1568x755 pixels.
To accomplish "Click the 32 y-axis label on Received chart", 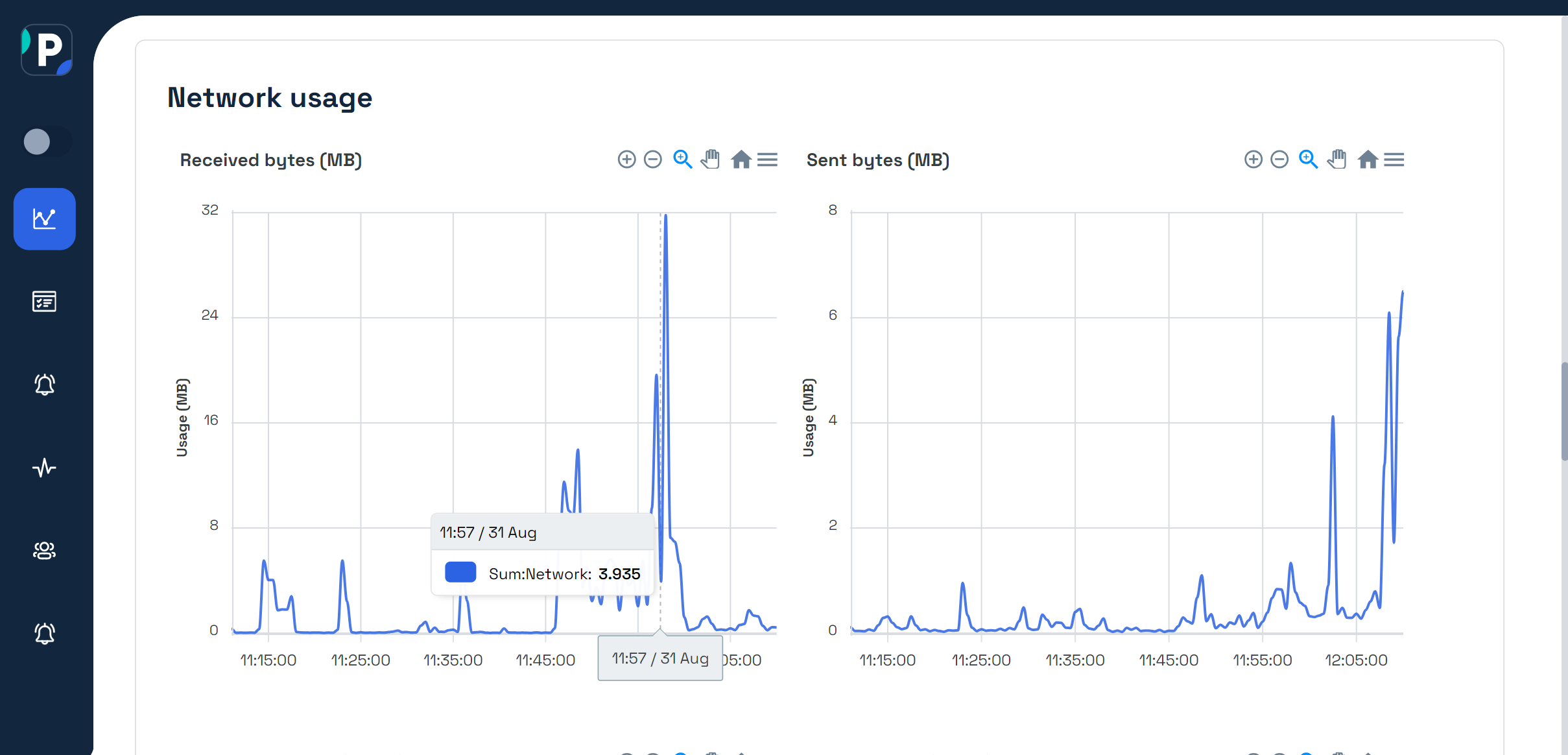I will click(209, 210).
